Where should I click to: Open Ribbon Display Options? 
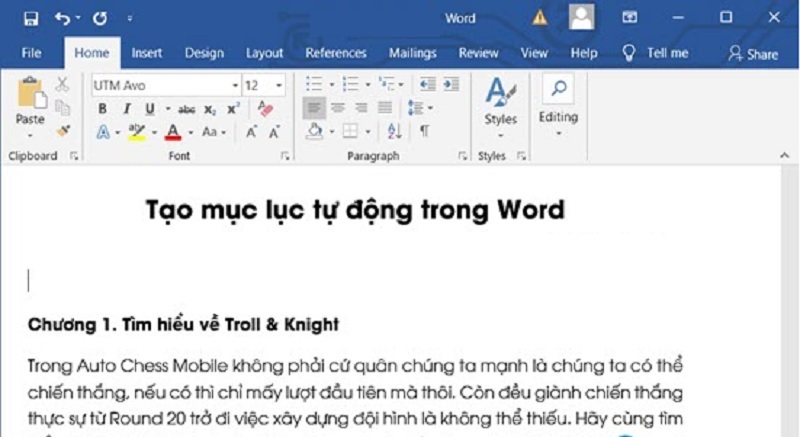tap(630, 17)
